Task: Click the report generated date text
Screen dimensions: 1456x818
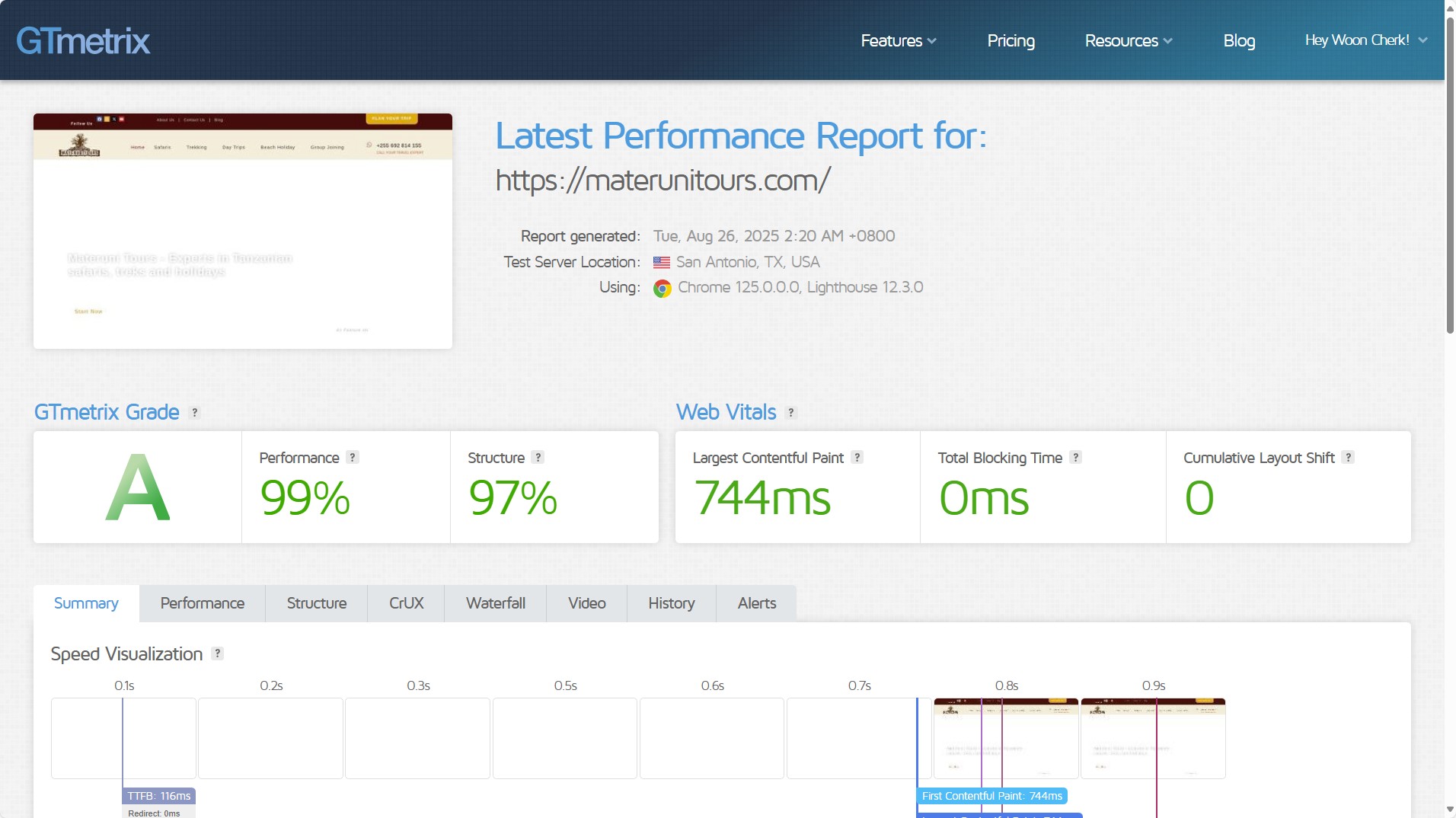Action: [x=774, y=236]
